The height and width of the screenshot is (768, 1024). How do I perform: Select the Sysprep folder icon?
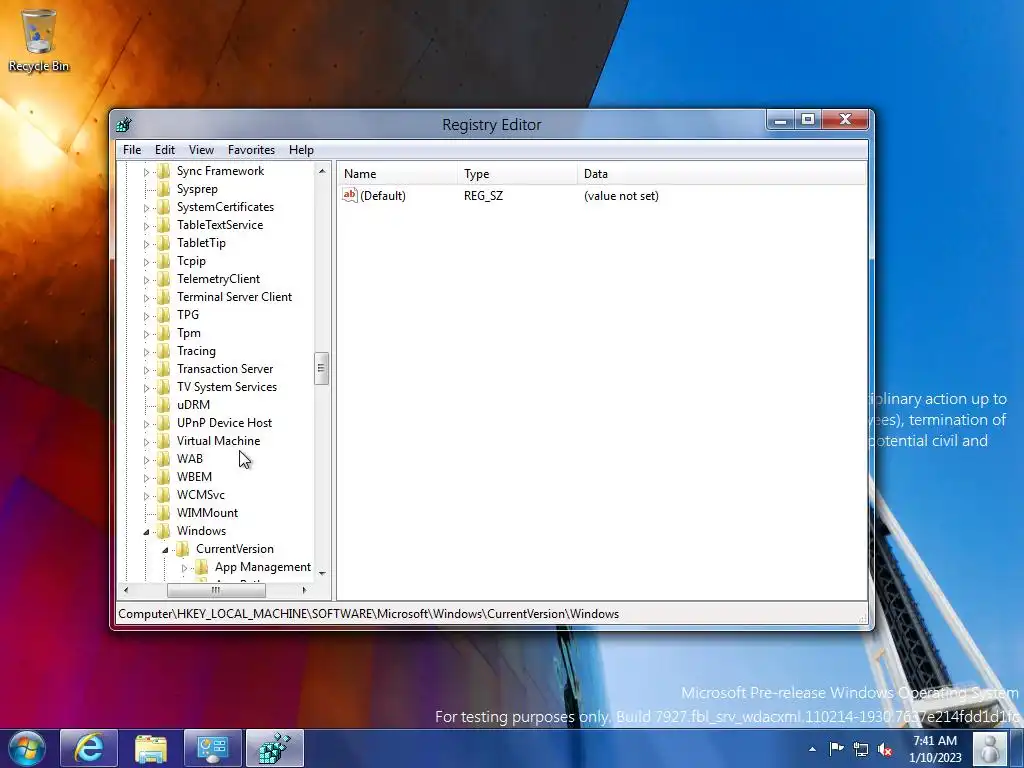pyautogui.click(x=164, y=189)
